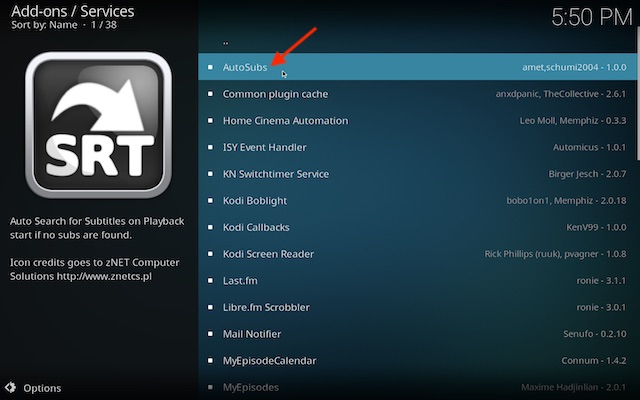640x400 pixels.
Task: Select MyEpisodeCalendar add-on
Action: (x=417, y=360)
